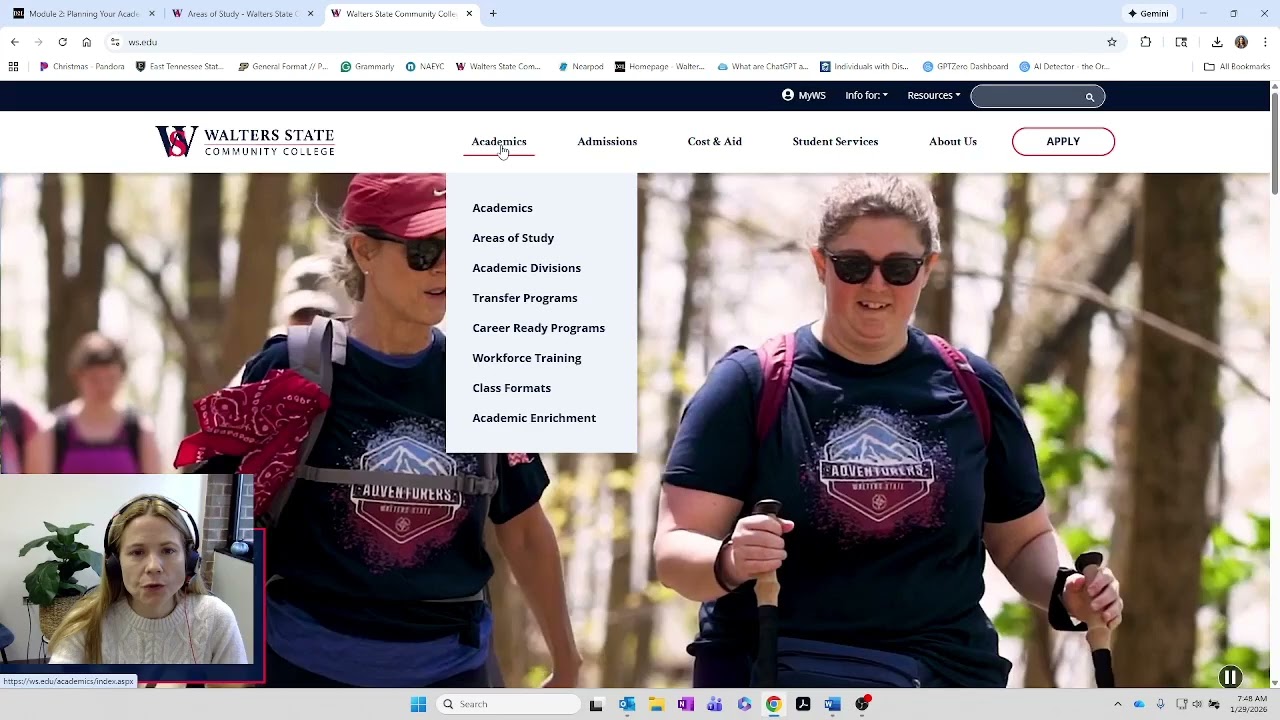Open Outlook from the taskbar
1280x720 pixels.
627,704
